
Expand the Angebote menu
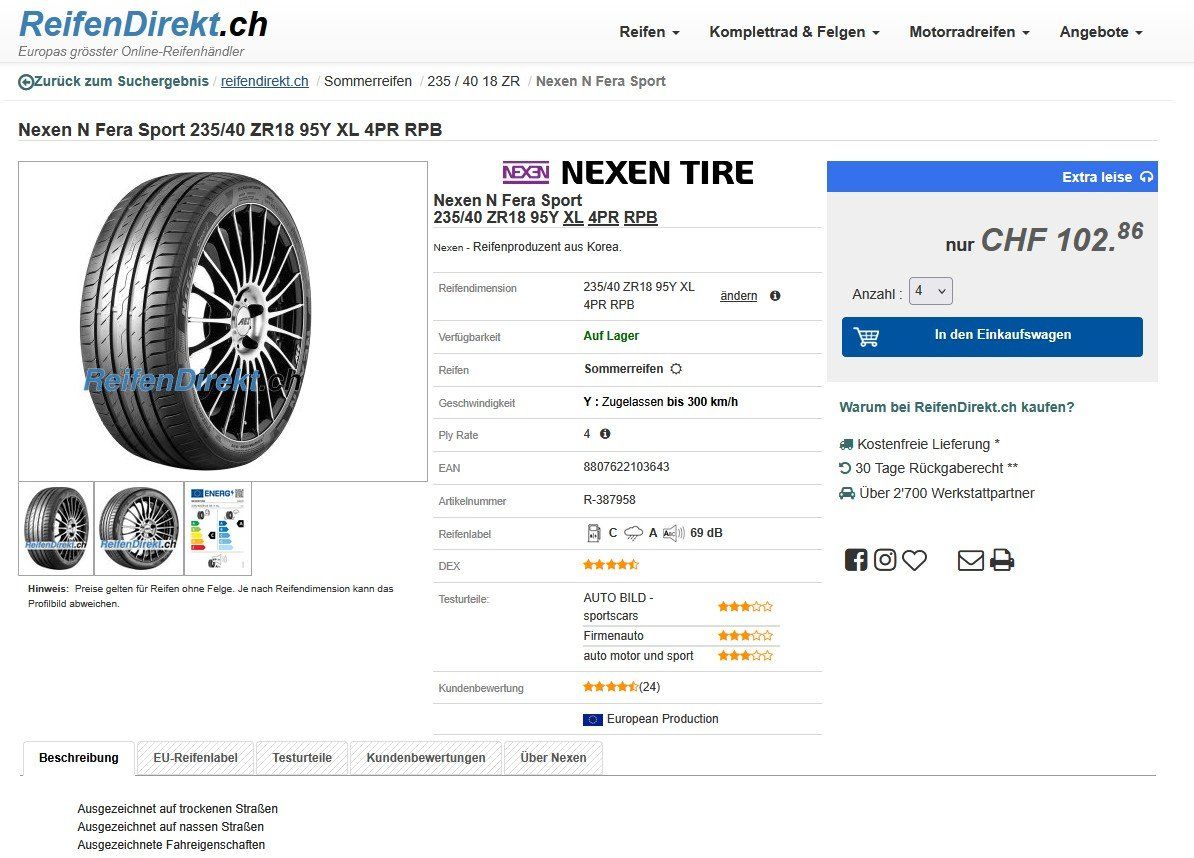[x=1101, y=32]
